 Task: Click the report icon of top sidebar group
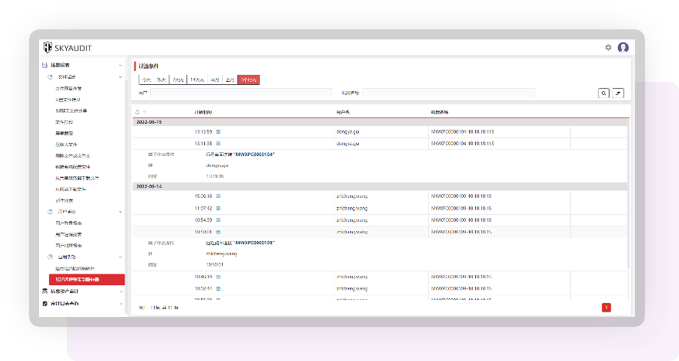pos(44,65)
